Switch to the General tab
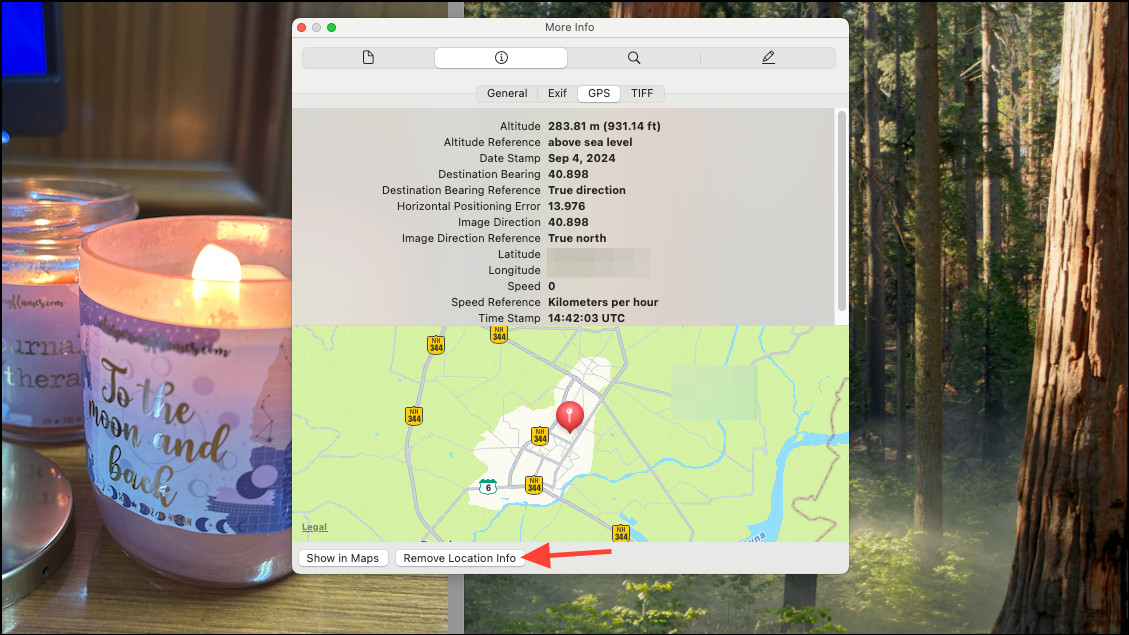The image size is (1129, 635). coord(507,93)
